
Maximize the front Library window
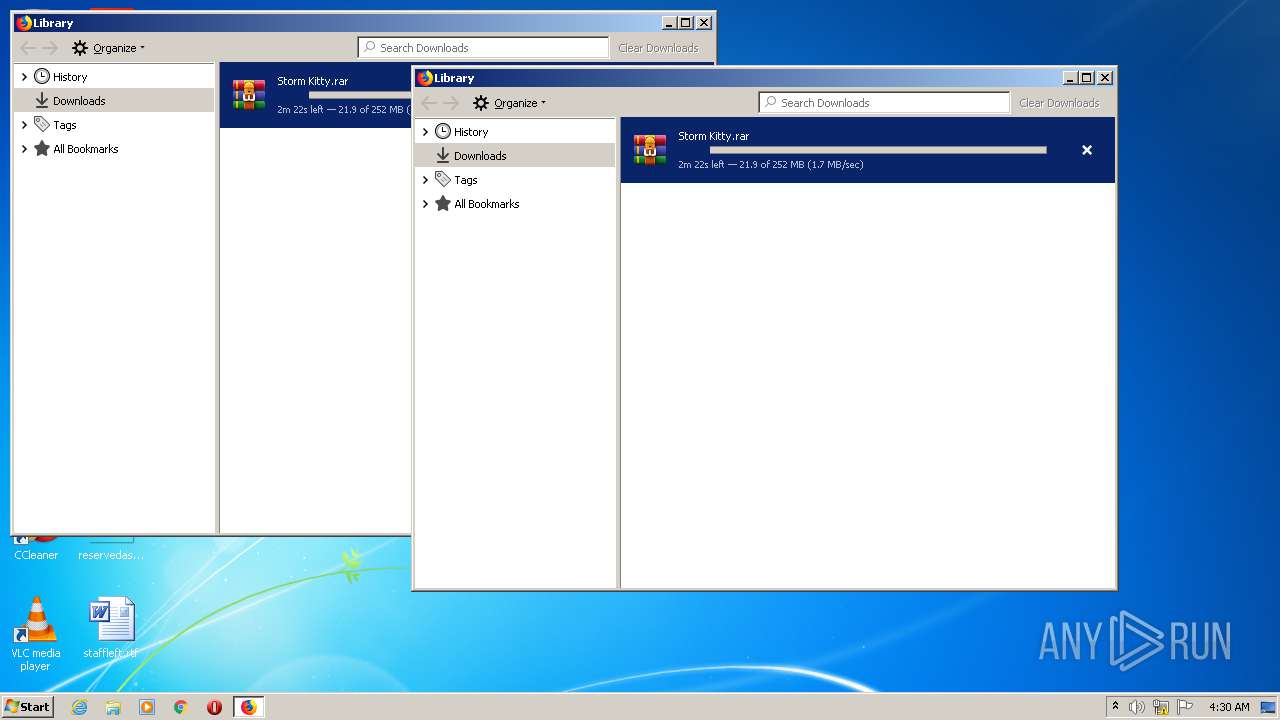click(1086, 78)
